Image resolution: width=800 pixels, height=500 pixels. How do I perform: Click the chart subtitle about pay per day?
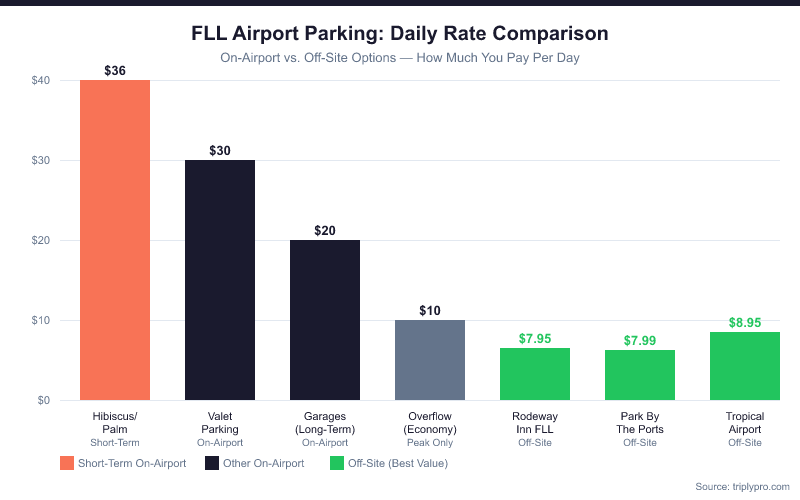[400, 58]
